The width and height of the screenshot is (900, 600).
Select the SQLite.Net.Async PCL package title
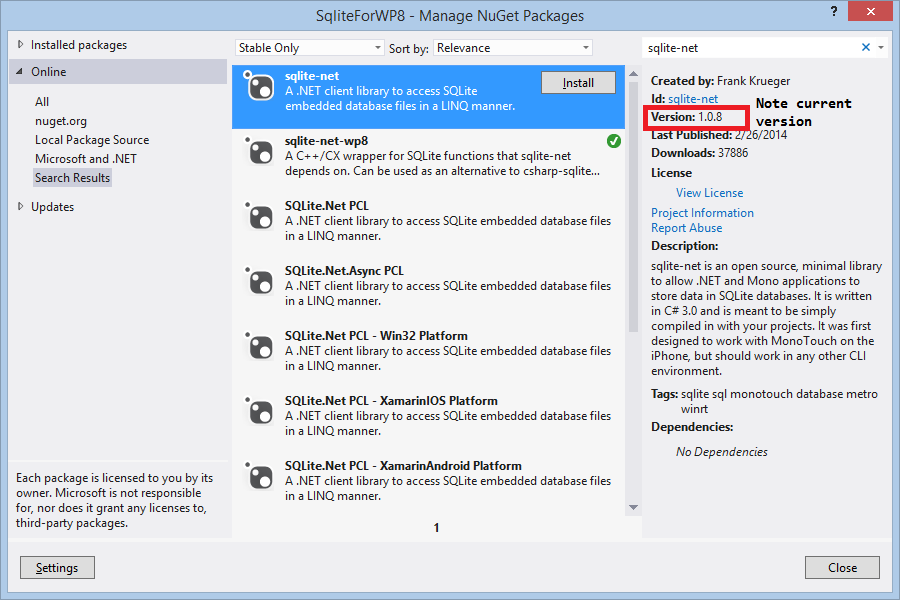344,270
